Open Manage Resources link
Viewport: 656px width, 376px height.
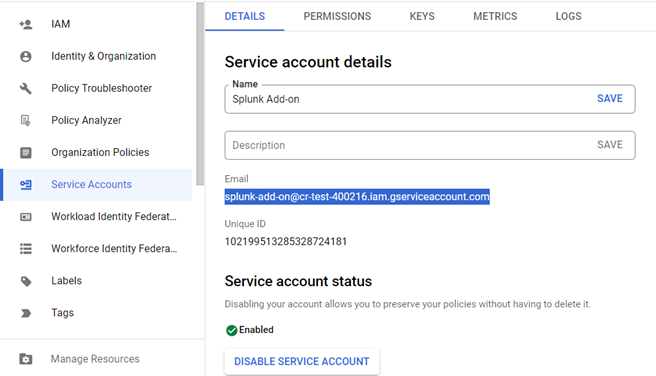(96, 359)
